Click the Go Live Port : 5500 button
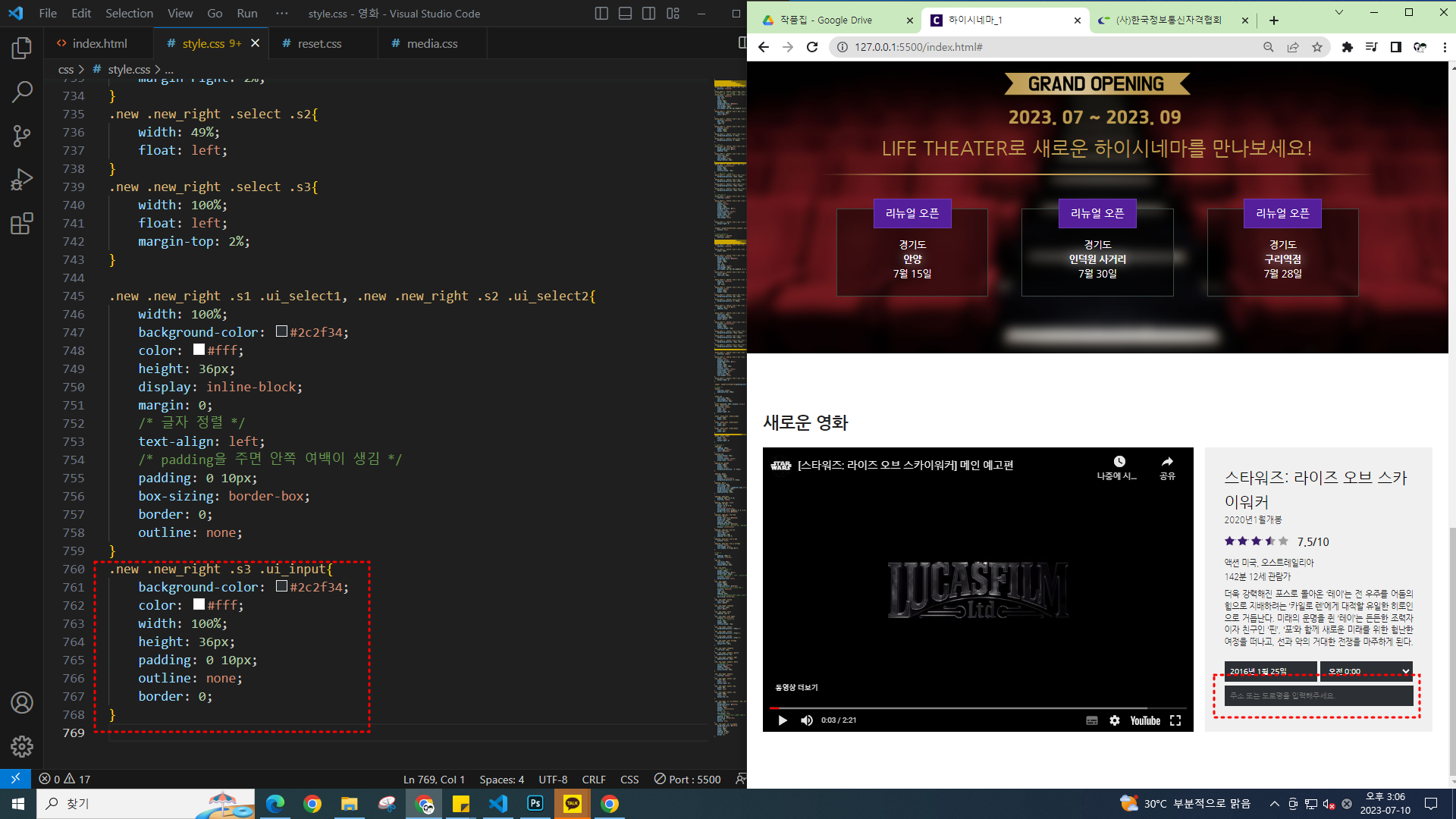The width and height of the screenshot is (1456, 819). click(687, 779)
